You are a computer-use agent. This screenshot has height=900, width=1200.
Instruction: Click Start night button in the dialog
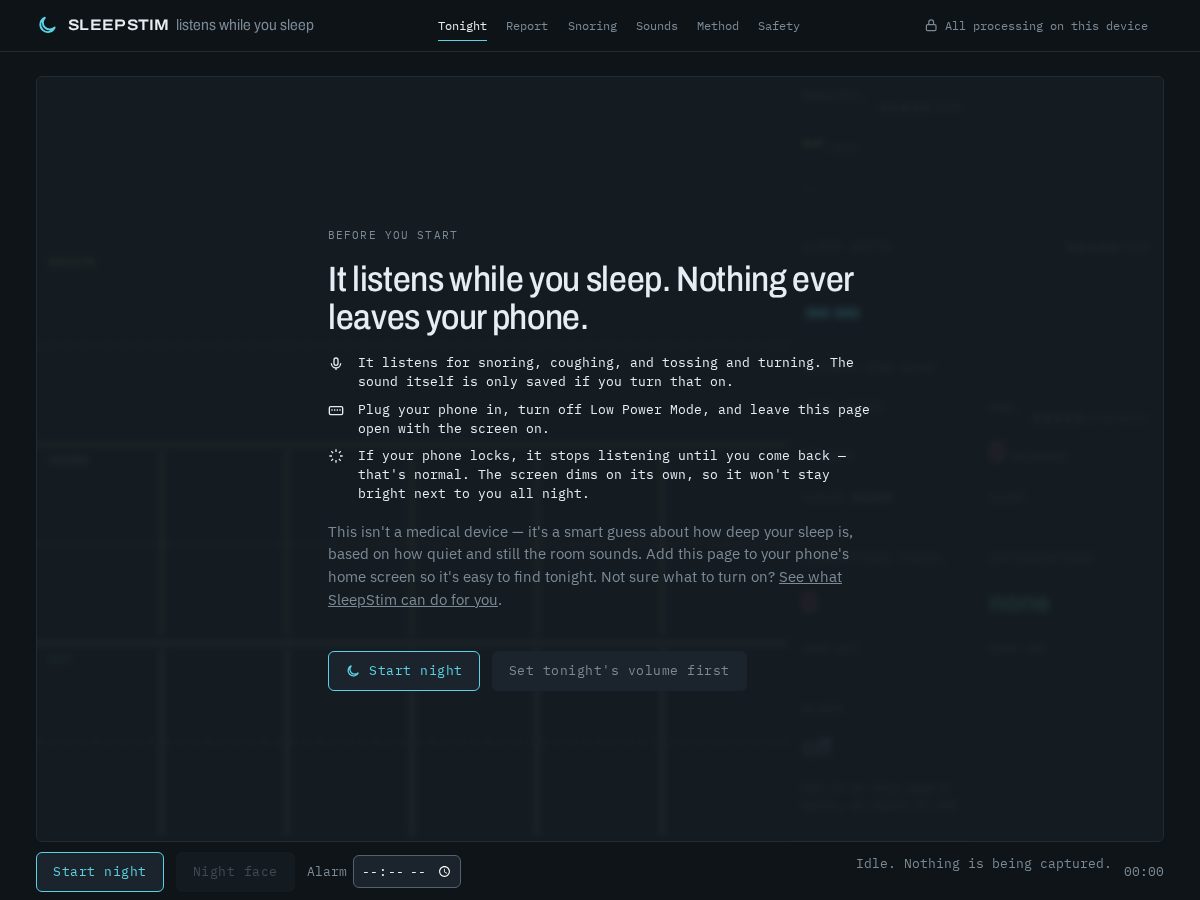click(x=404, y=671)
